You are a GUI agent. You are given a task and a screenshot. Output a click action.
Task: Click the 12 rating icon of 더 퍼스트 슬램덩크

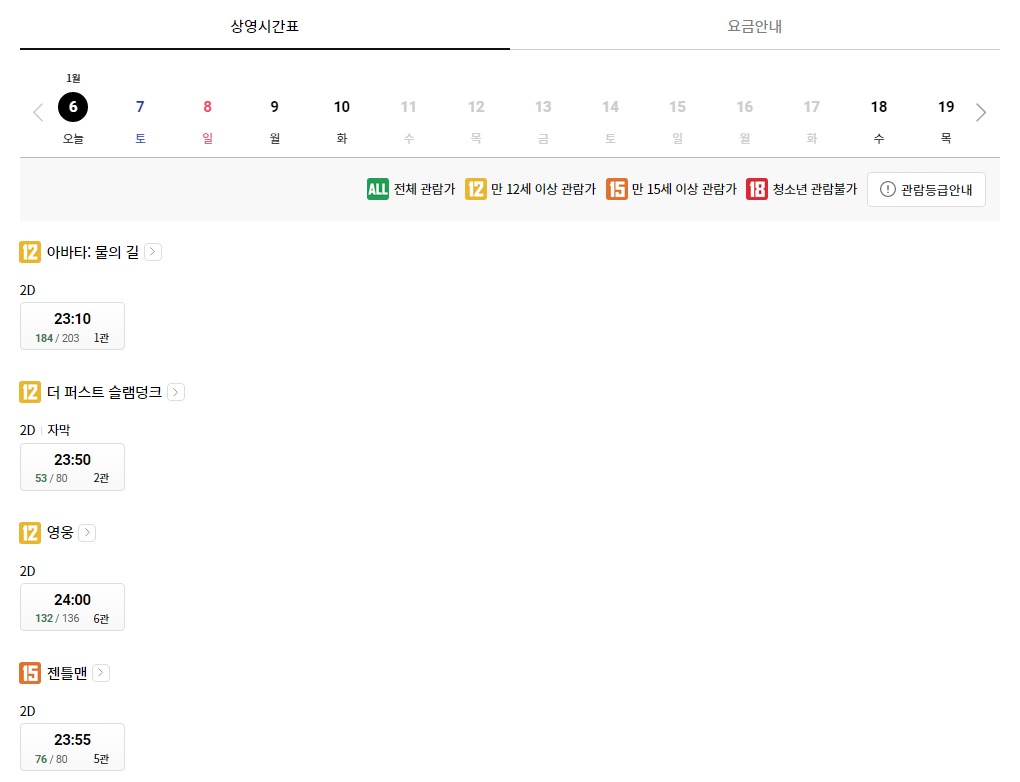click(x=30, y=392)
